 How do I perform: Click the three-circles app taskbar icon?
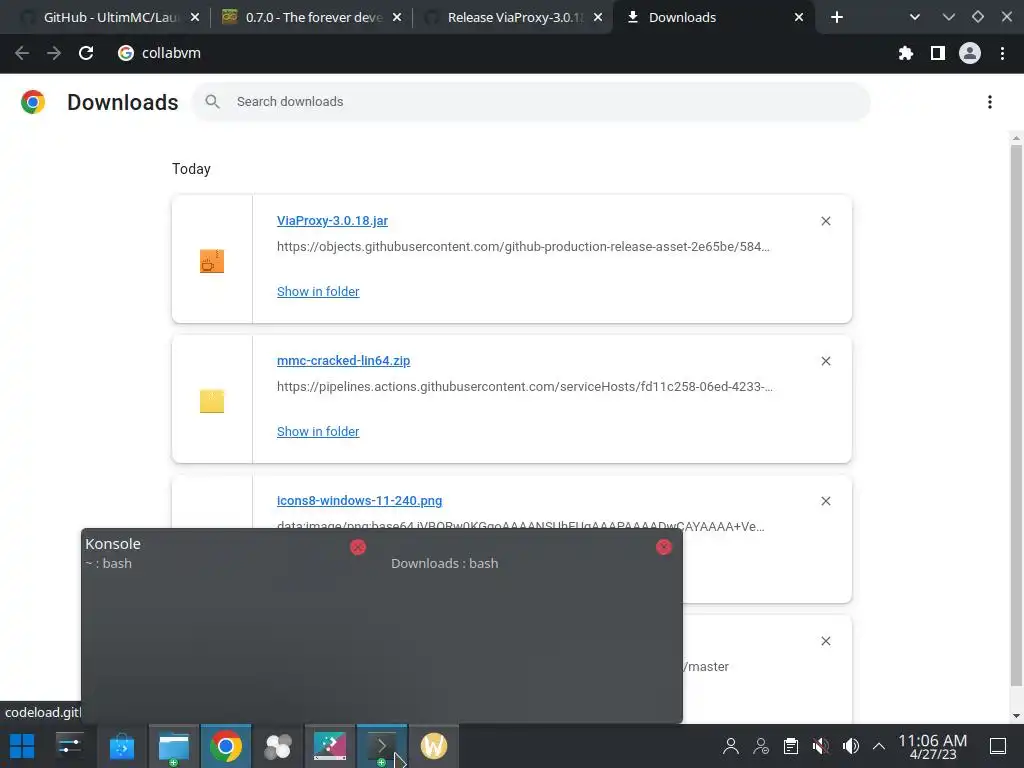[x=278, y=746]
